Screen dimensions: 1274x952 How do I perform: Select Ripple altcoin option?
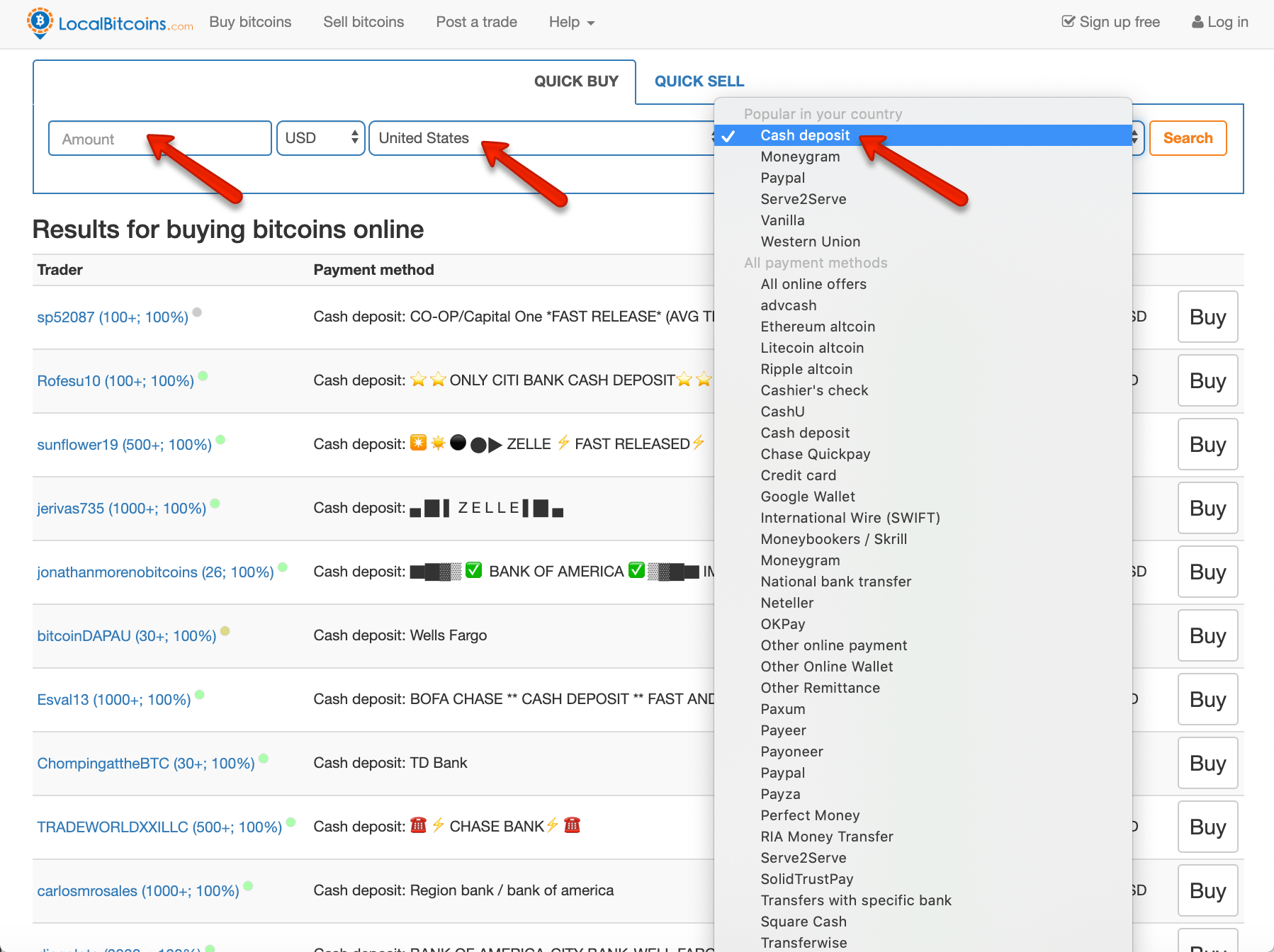(923, 369)
